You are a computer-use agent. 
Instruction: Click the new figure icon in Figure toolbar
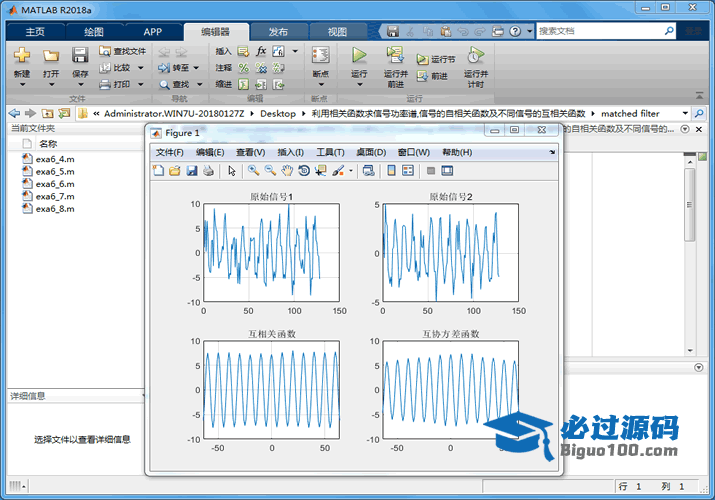pos(158,170)
